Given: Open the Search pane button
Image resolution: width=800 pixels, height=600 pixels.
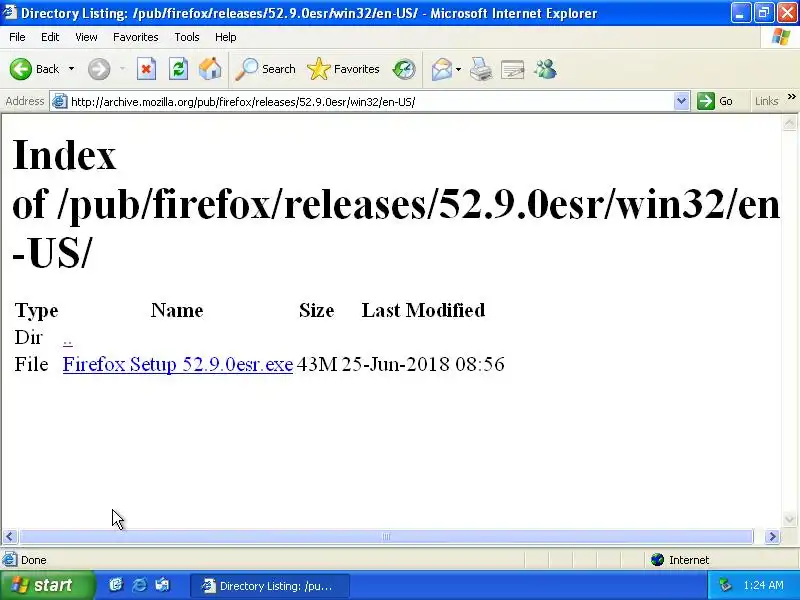Looking at the screenshot, I should 265,69.
